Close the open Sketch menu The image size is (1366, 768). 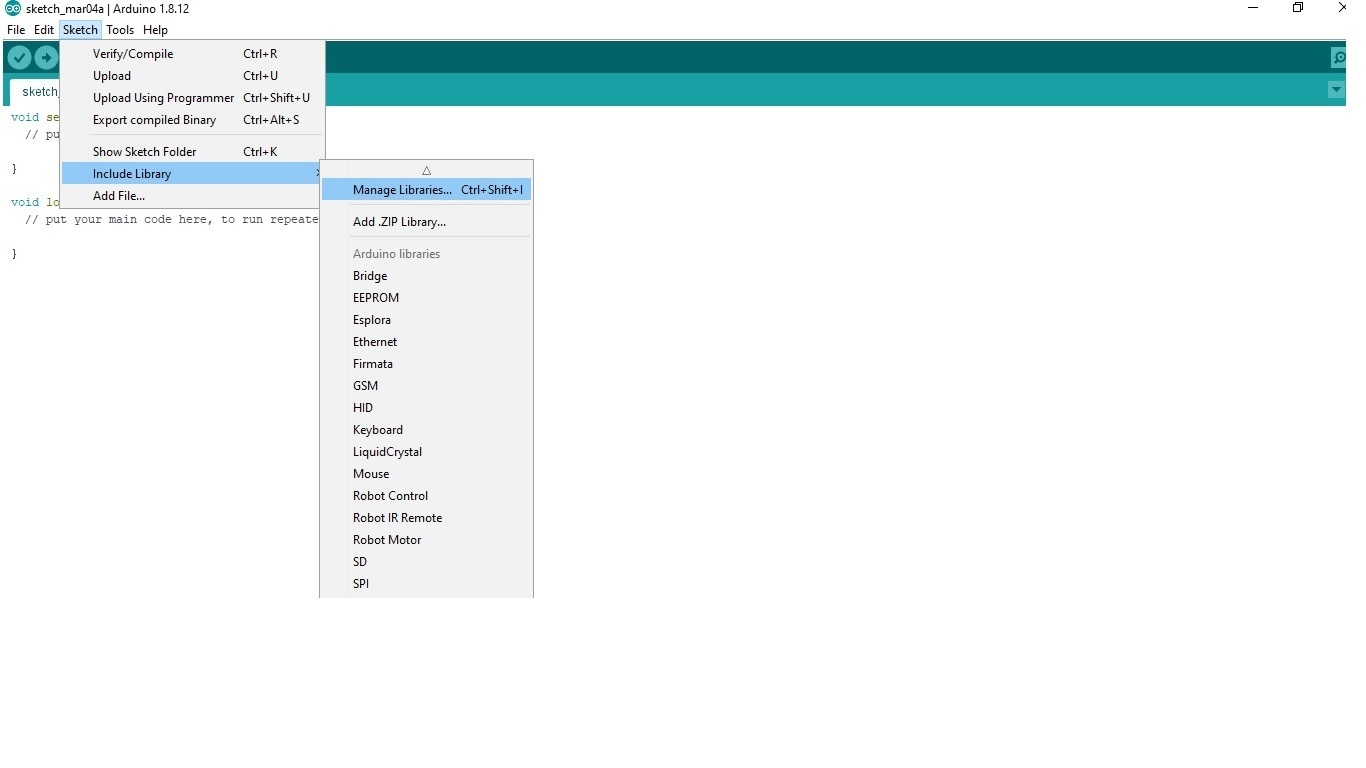tap(80, 30)
